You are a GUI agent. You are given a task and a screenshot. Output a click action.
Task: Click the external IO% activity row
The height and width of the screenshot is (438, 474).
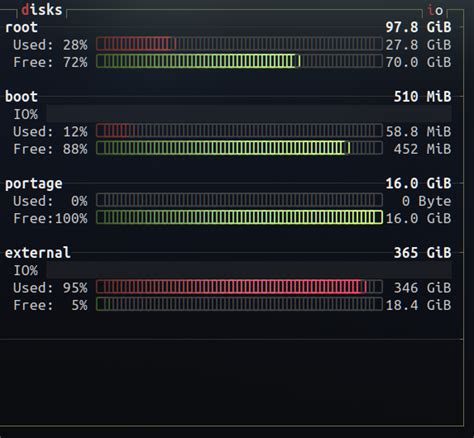pos(232,270)
